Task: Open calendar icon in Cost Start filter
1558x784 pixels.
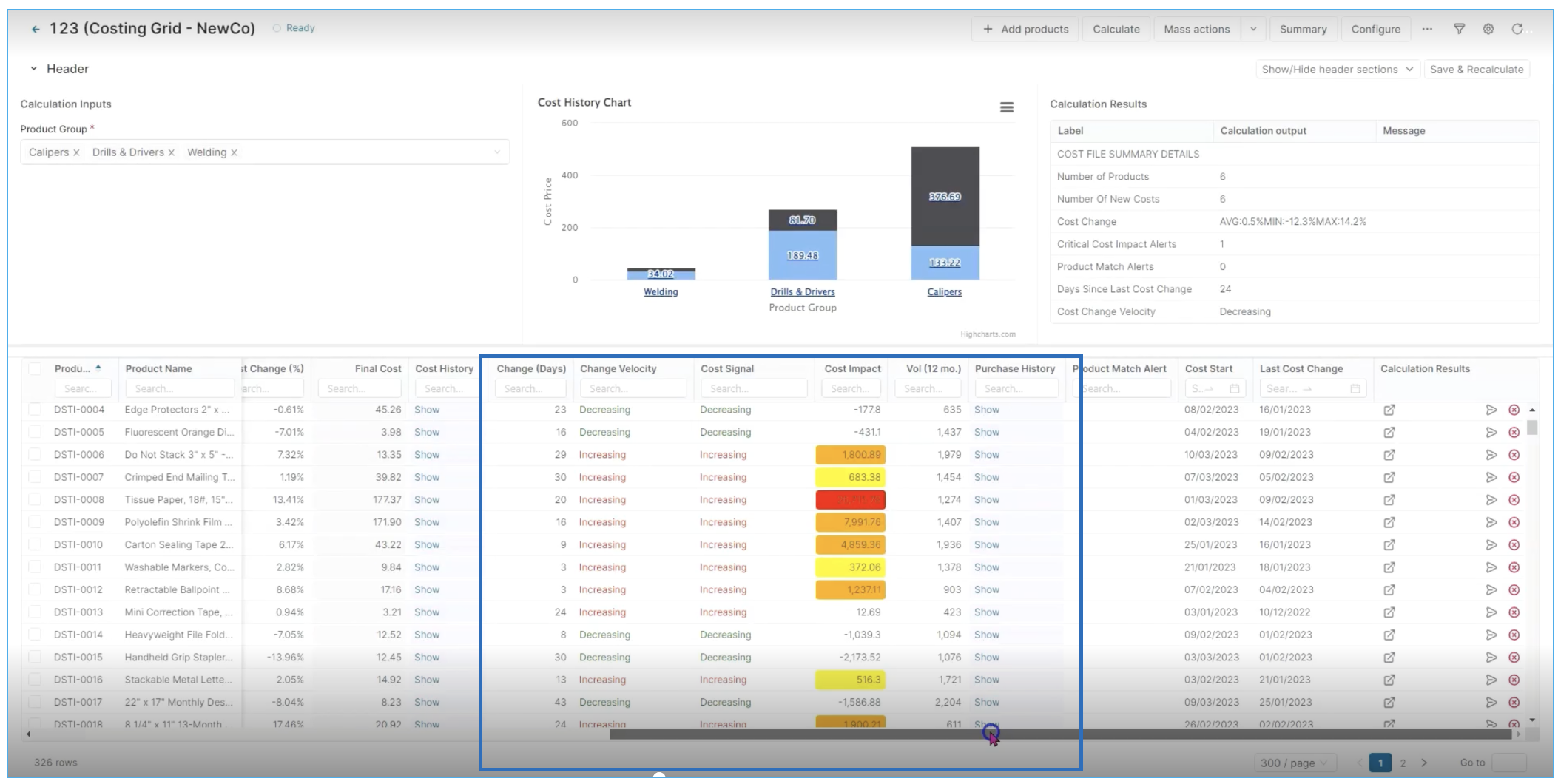Action: 1234,388
